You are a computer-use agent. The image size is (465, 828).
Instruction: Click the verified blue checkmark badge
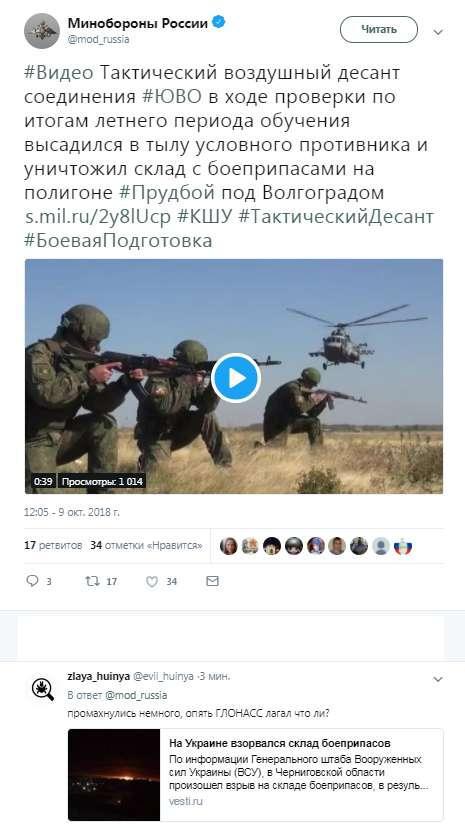pyautogui.click(x=219, y=22)
